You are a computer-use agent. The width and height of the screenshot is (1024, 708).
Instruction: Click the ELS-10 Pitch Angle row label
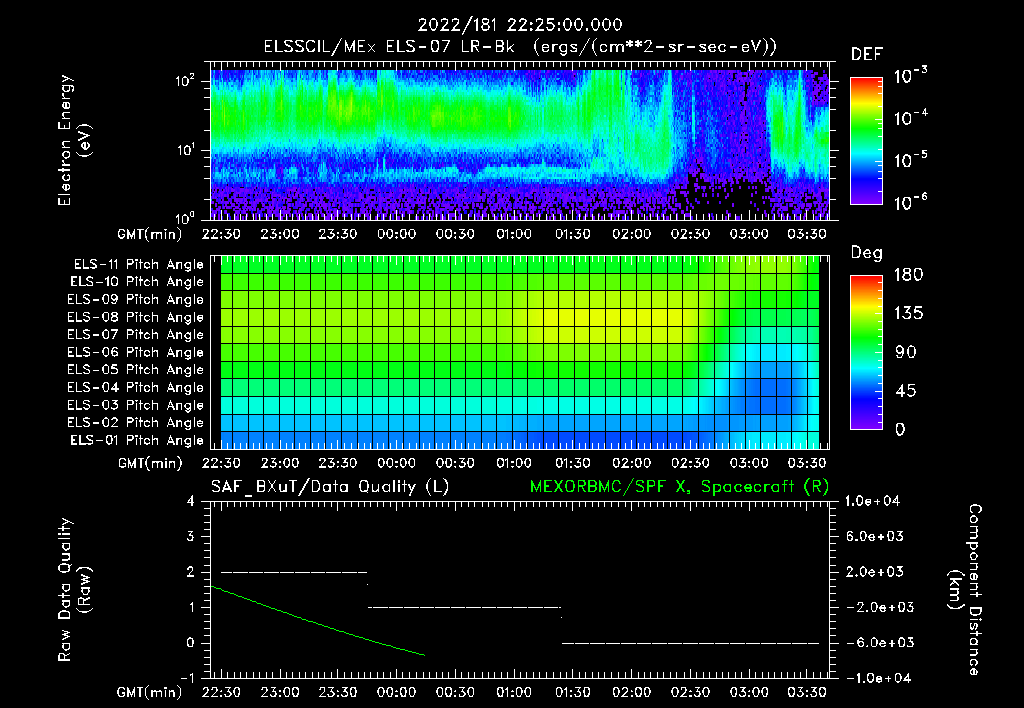136,282
